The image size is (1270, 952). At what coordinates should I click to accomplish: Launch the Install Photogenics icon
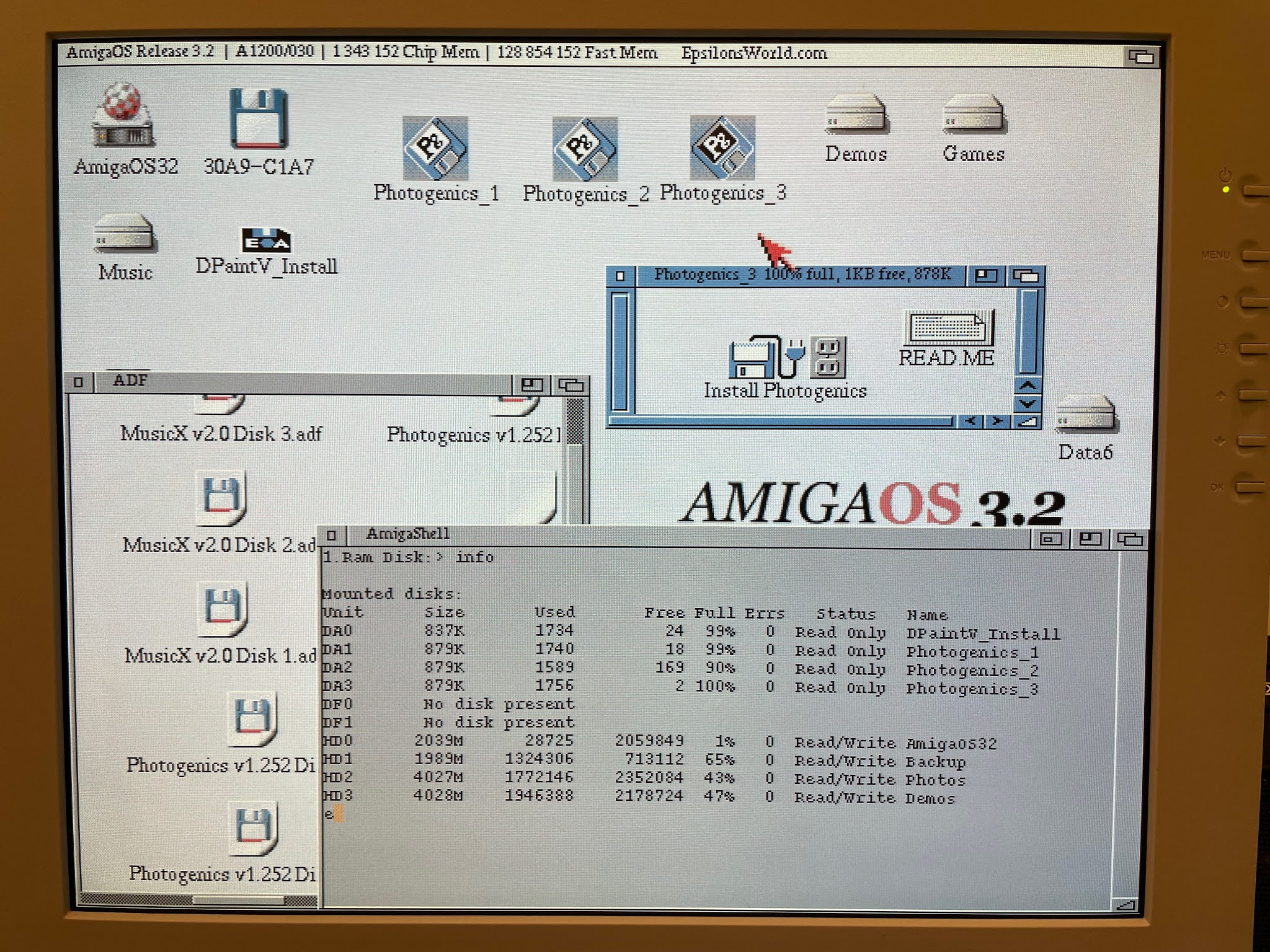click(787, 356)
